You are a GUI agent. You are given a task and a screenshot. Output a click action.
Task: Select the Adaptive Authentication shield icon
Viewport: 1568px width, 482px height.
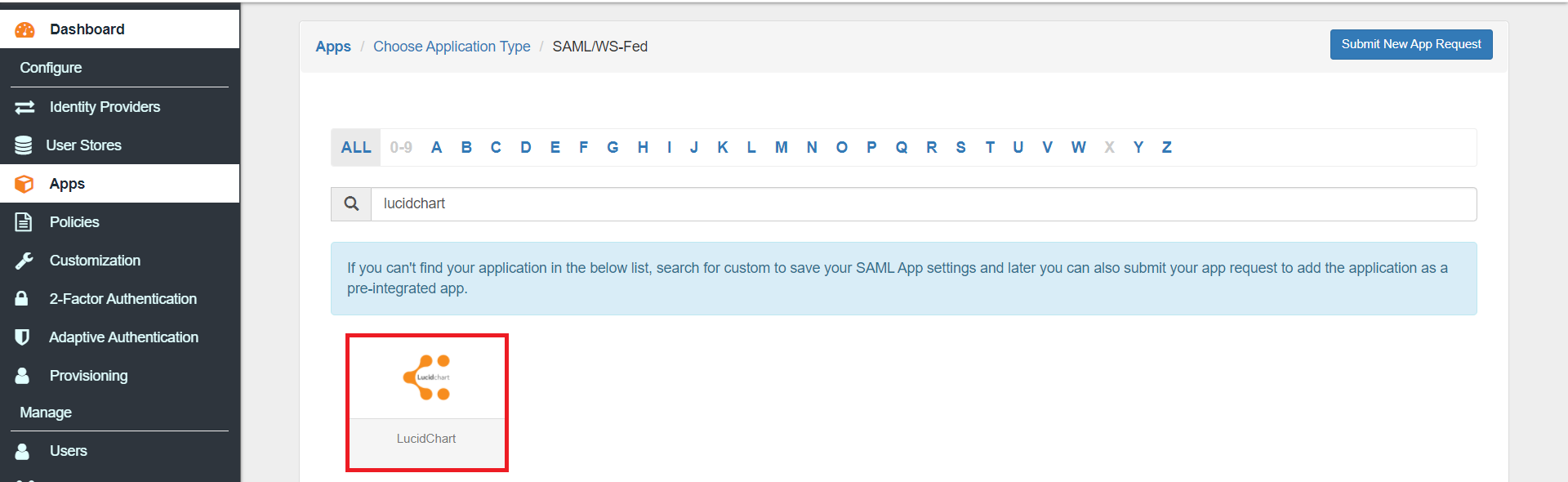pyautogui.click(x=24, y=337)
